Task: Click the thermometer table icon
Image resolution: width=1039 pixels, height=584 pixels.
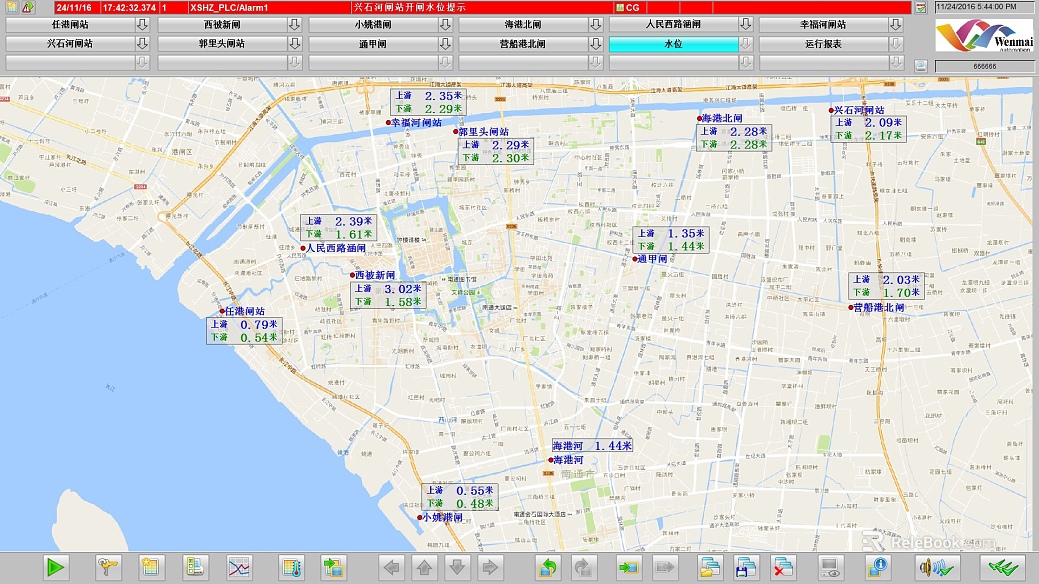Action: click(292, 567)
